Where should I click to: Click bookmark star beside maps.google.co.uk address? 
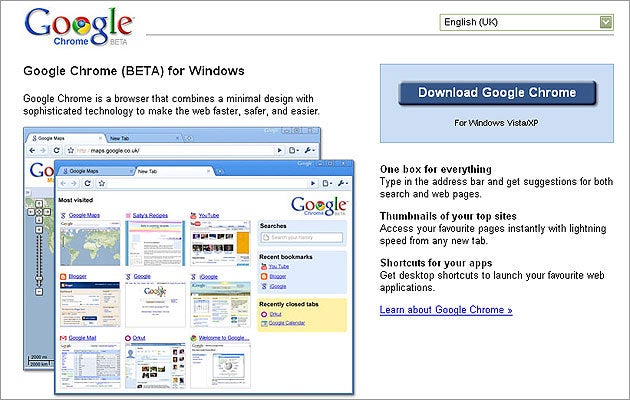(x=71, y=150)
